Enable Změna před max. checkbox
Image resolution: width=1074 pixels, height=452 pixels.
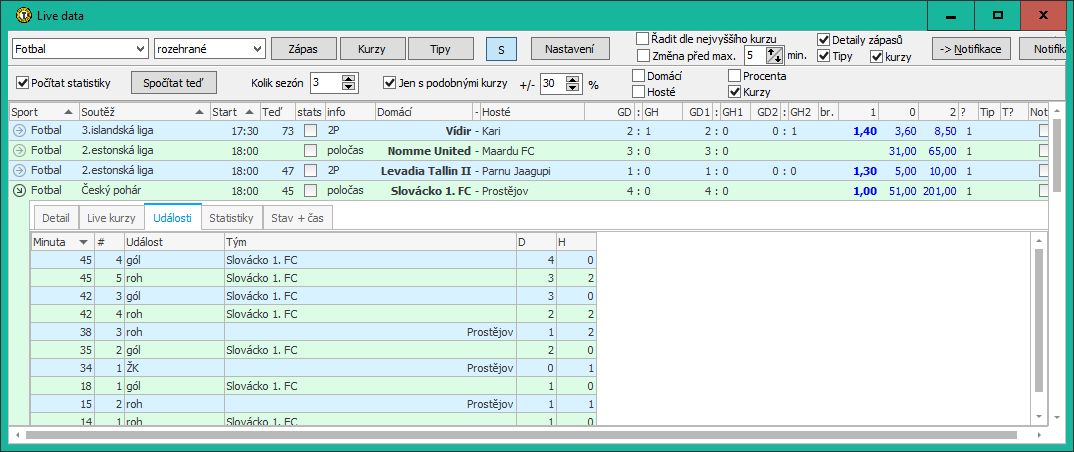pyautogui.click(x=642, y=55)
